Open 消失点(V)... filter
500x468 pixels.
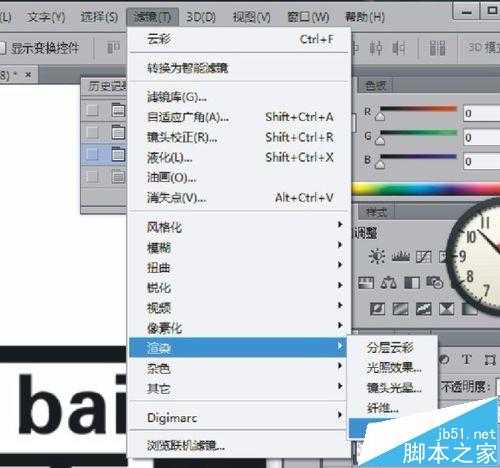click(238, 198)
